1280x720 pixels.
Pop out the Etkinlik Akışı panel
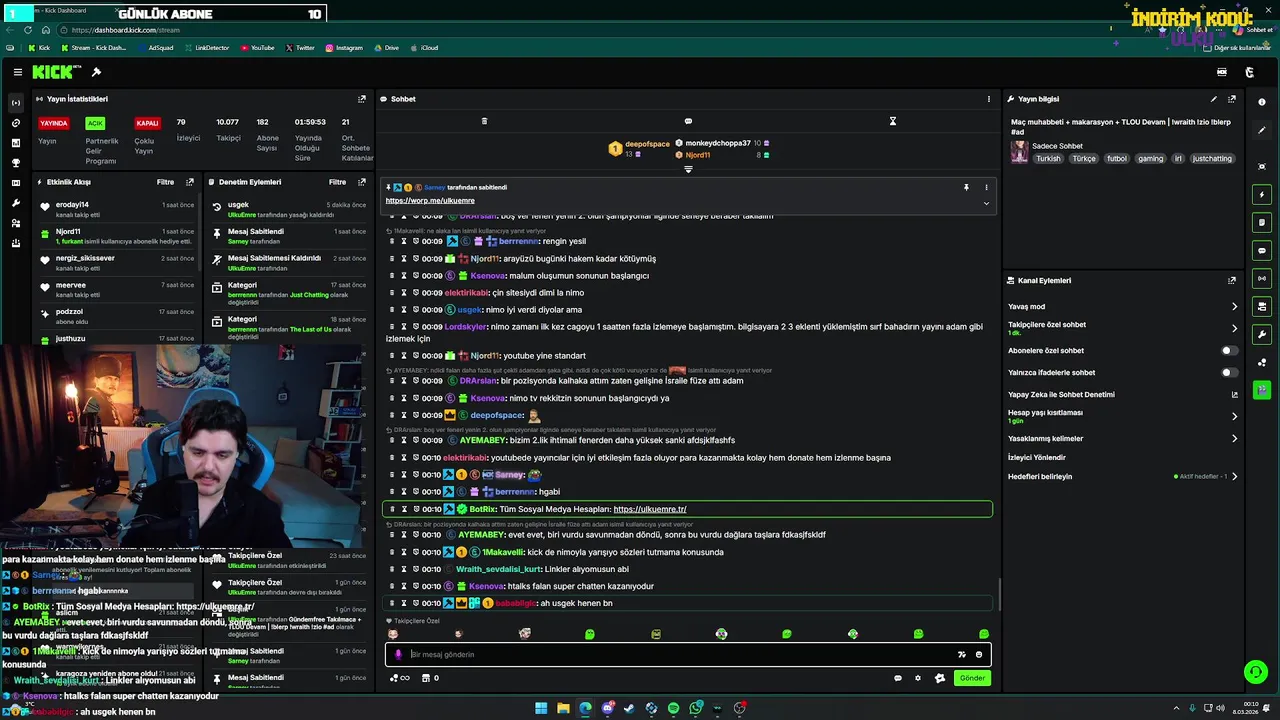coord(190,182)
